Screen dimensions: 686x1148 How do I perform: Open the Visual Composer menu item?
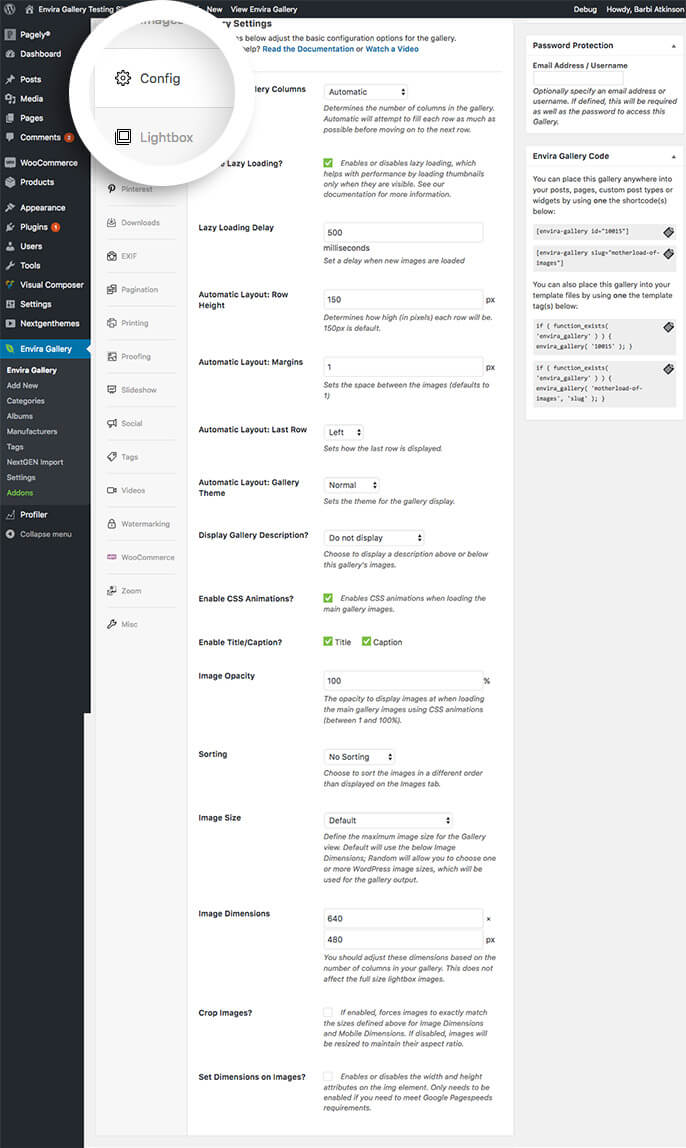(45, 285)
